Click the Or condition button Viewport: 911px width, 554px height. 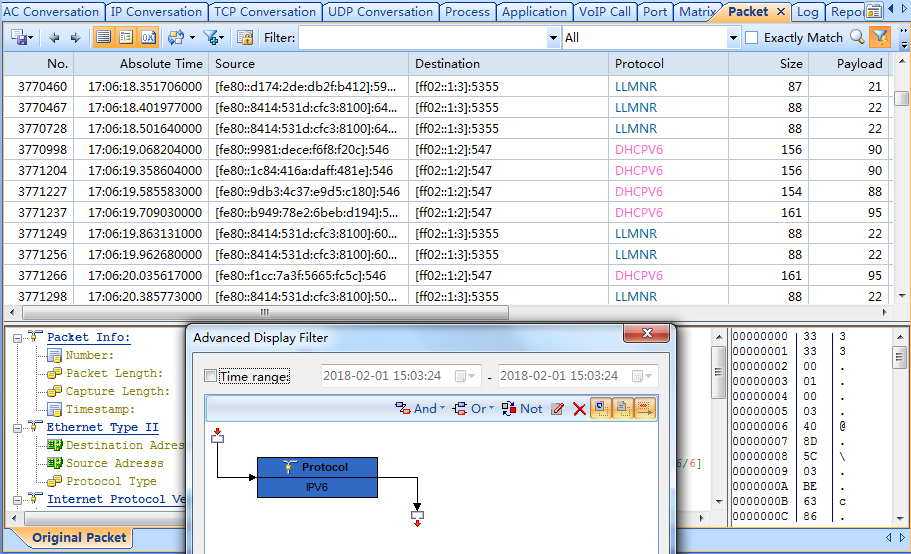tap(472, 409)
